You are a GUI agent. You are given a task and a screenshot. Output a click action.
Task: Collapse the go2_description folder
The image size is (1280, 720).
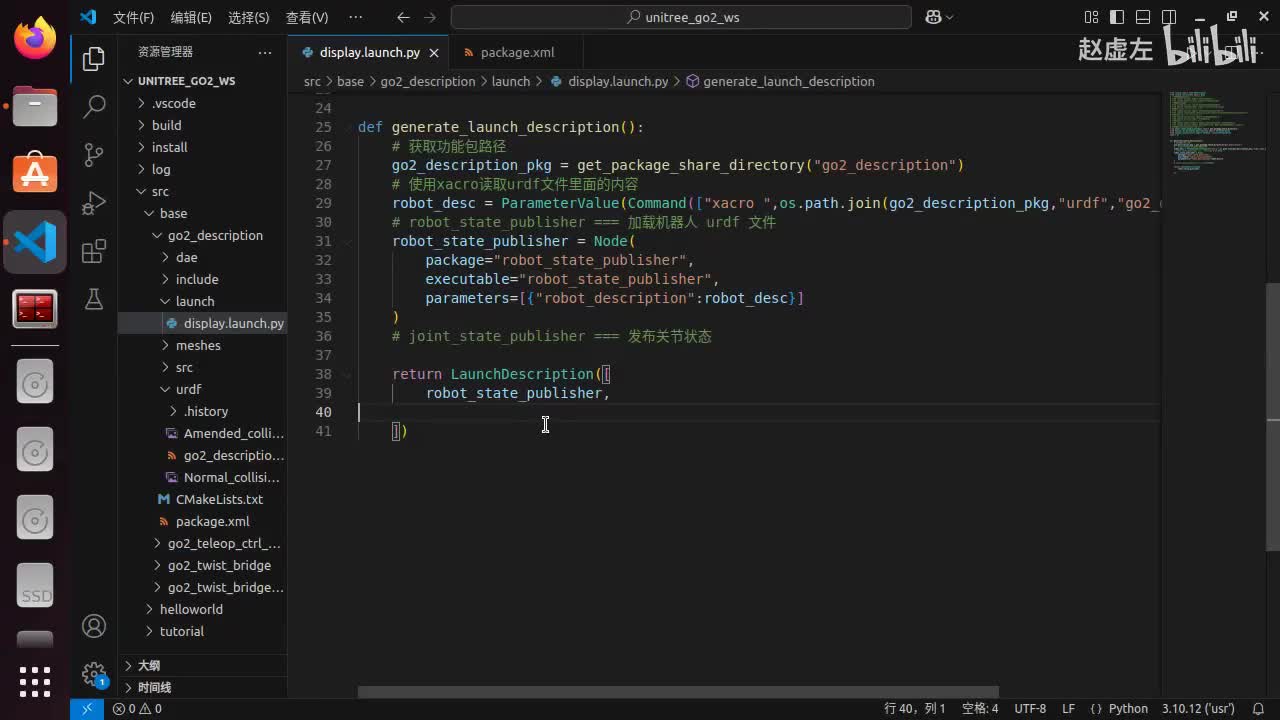(x=214, y=235)
